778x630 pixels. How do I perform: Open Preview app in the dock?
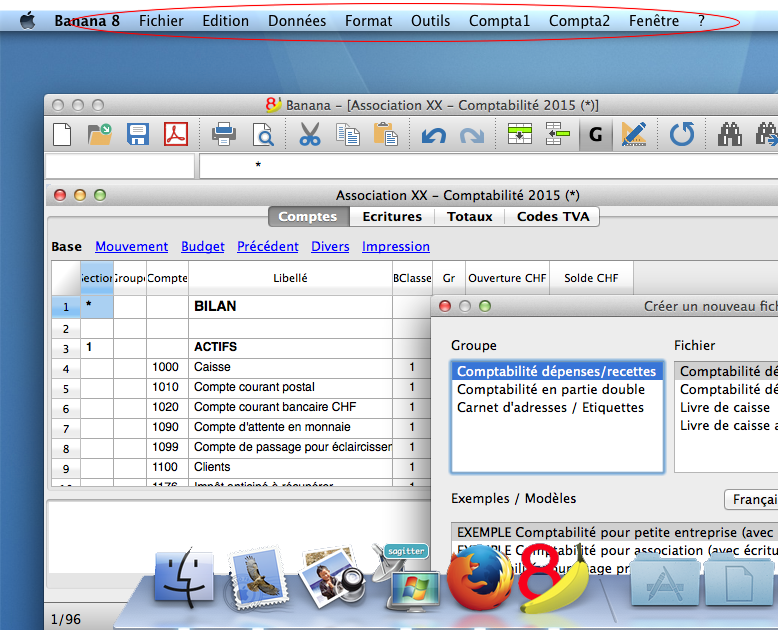[x=332, y=577]
